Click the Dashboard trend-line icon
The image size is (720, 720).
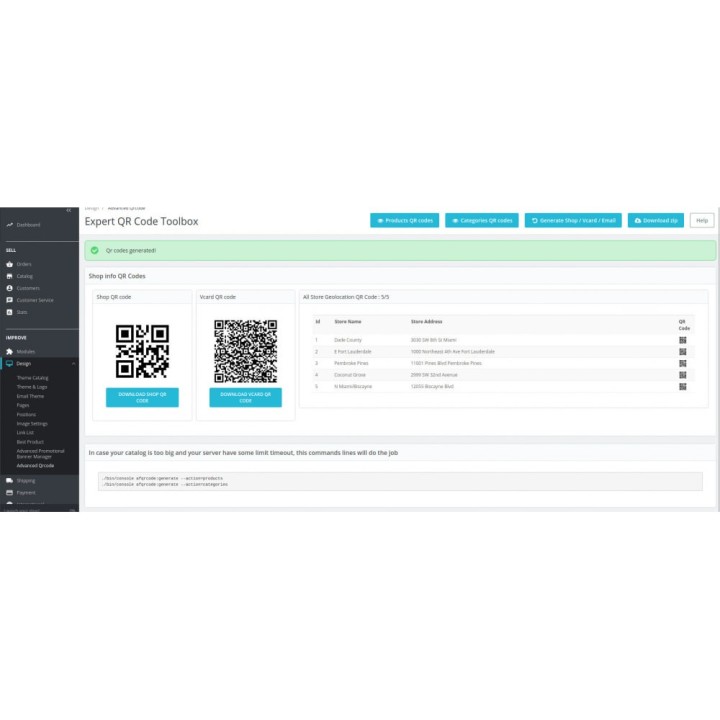(x=10, y=225)
